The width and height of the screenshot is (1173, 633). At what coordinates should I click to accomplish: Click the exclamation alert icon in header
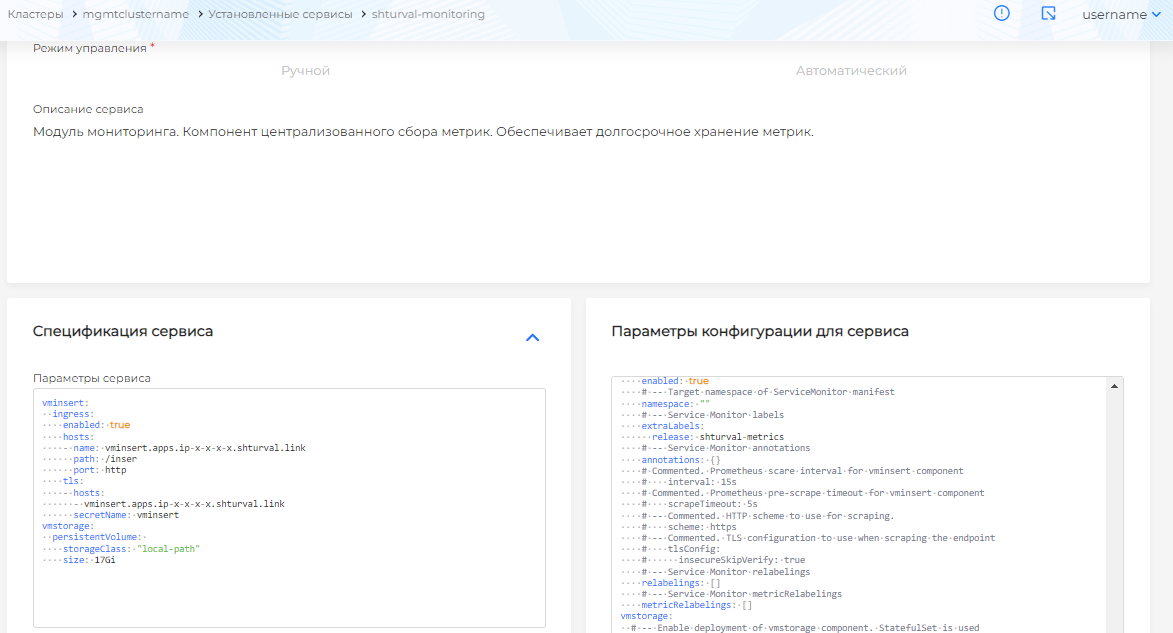1001,14
